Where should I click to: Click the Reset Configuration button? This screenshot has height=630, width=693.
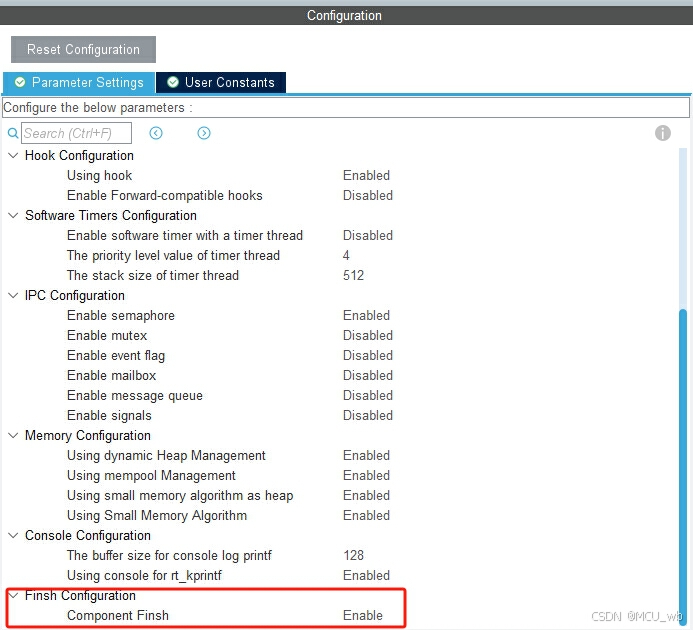tap(83, 49)
